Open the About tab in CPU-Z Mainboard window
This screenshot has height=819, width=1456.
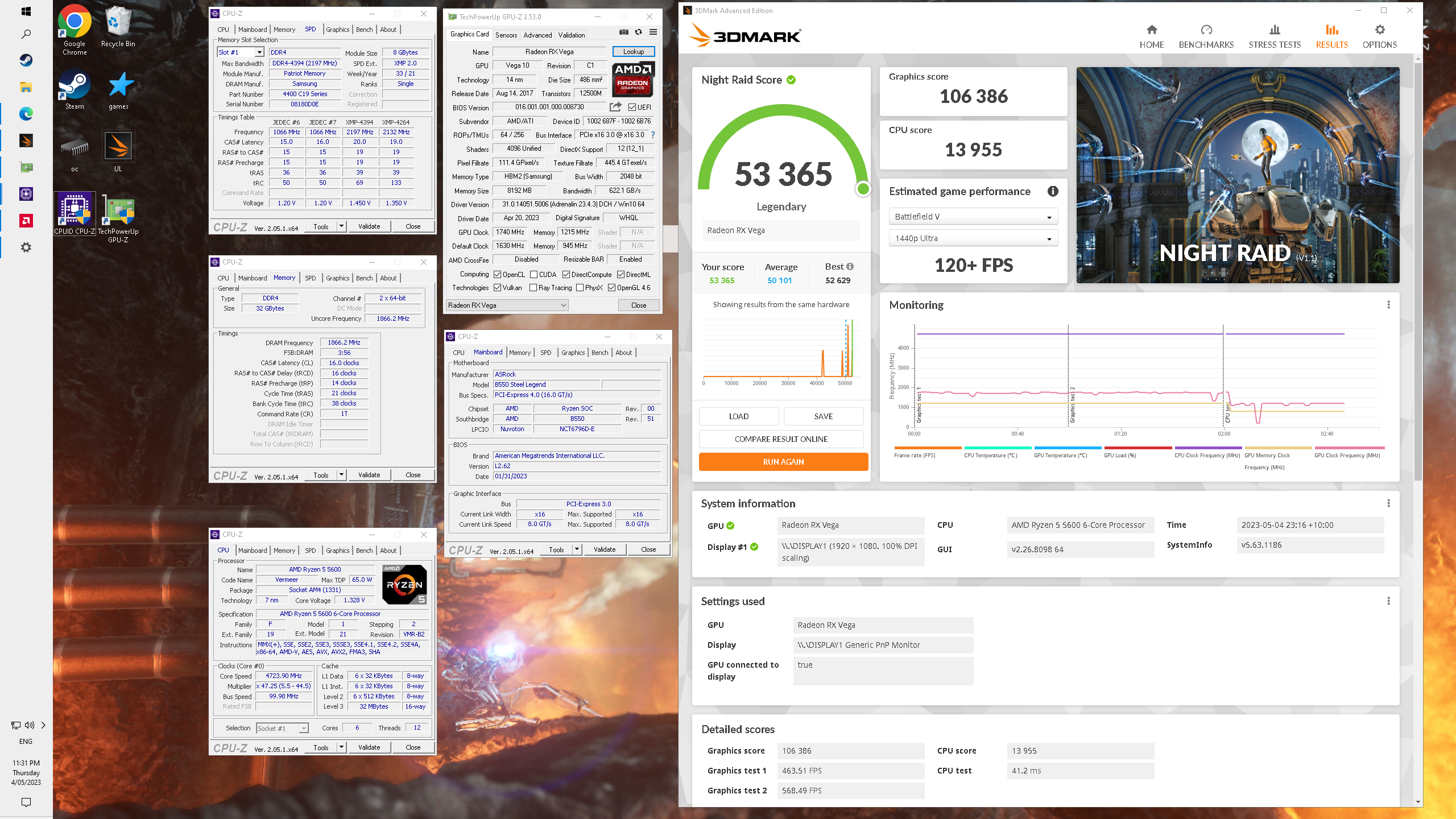click(x=624, y=353)
